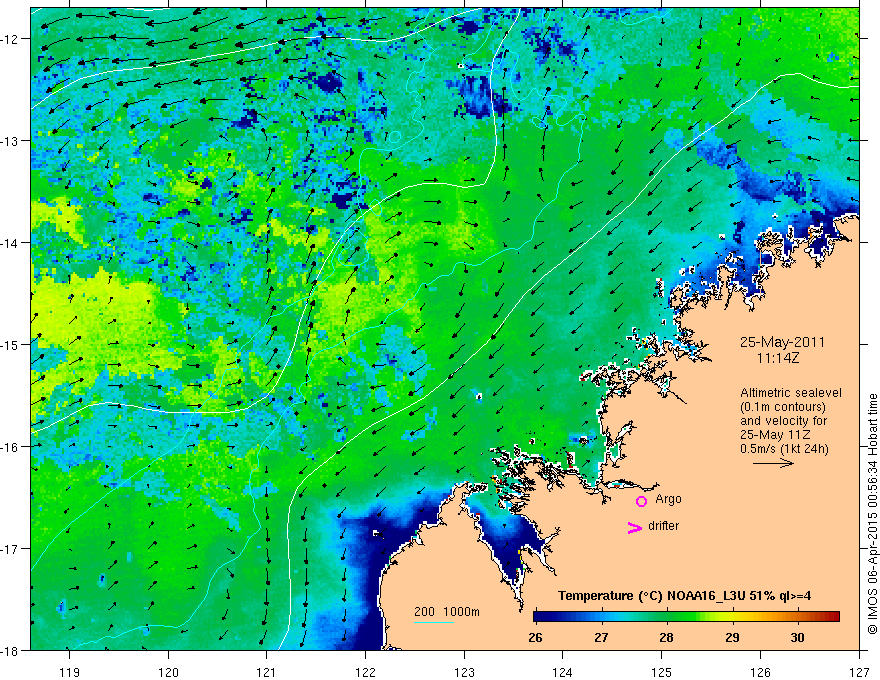Click longitude axis label '119'
Viewport: 880px width, 680px height.
point(70,672)
